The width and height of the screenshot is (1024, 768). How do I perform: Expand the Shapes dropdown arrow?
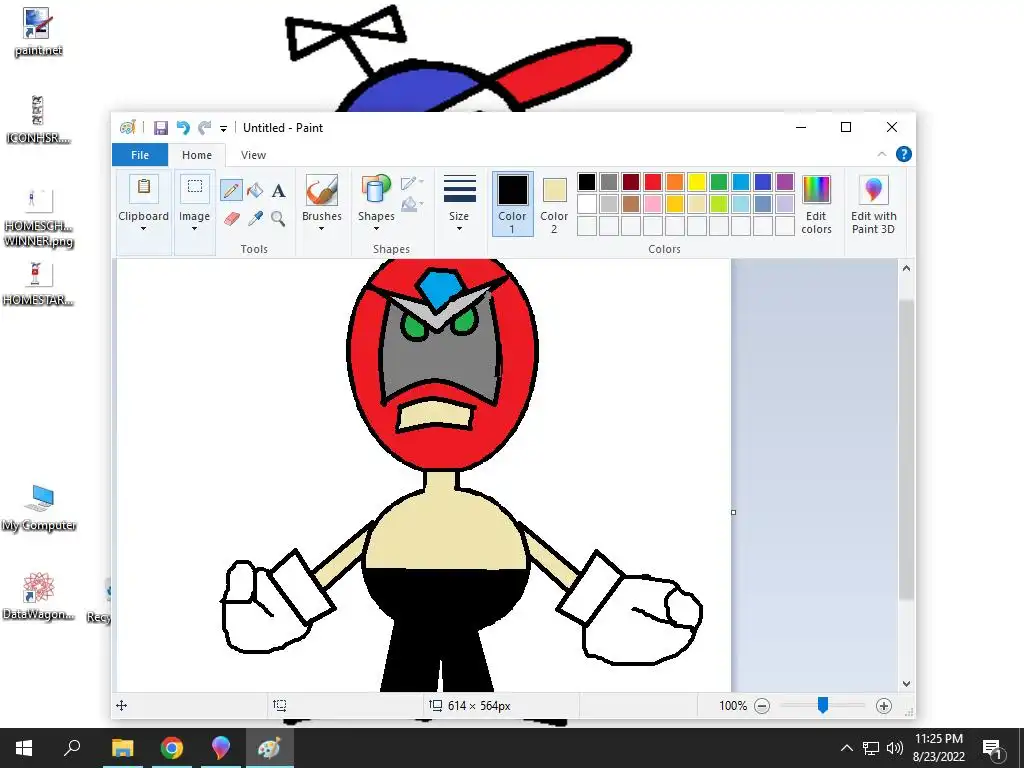[376, 229]
